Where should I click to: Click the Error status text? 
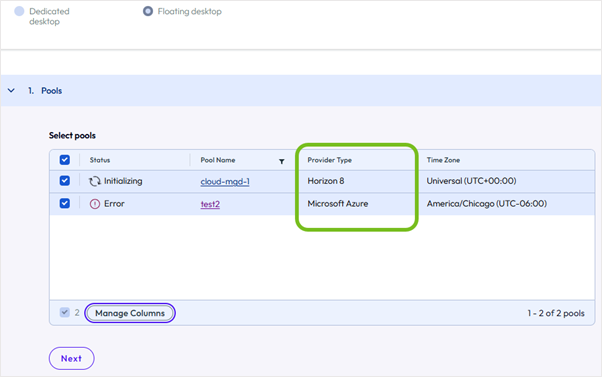coord(114,203)
